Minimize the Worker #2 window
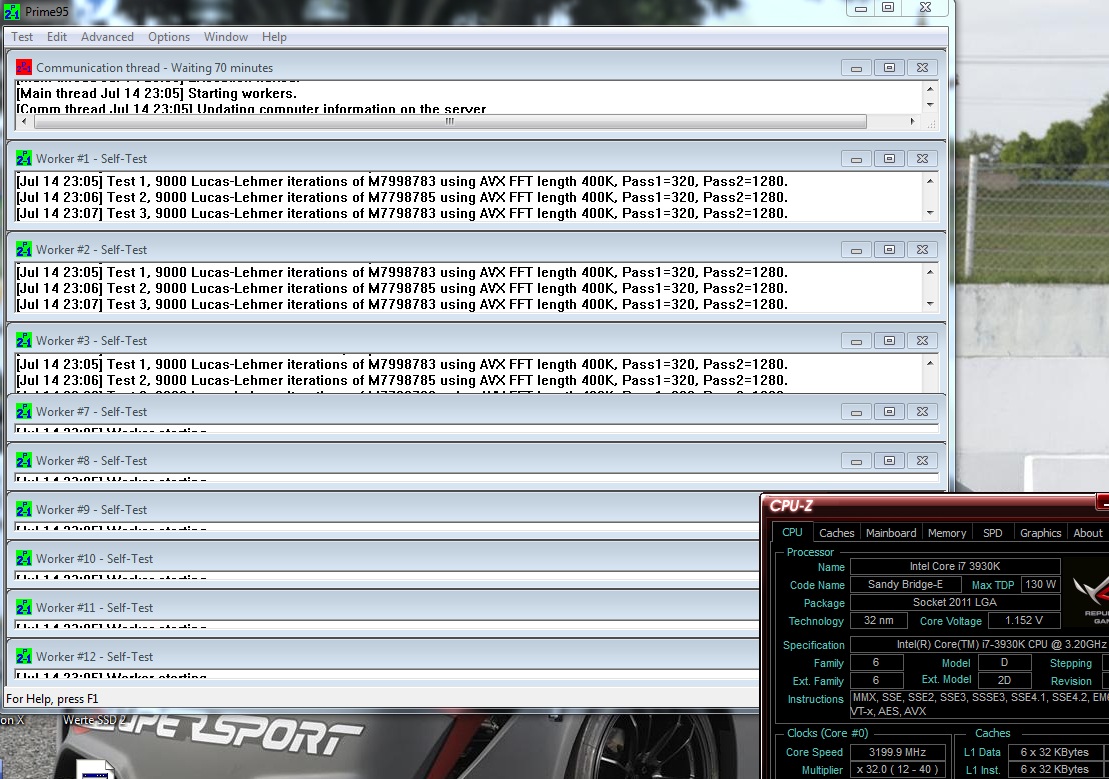The image size is (1109, 779). [x=856, y=250]
